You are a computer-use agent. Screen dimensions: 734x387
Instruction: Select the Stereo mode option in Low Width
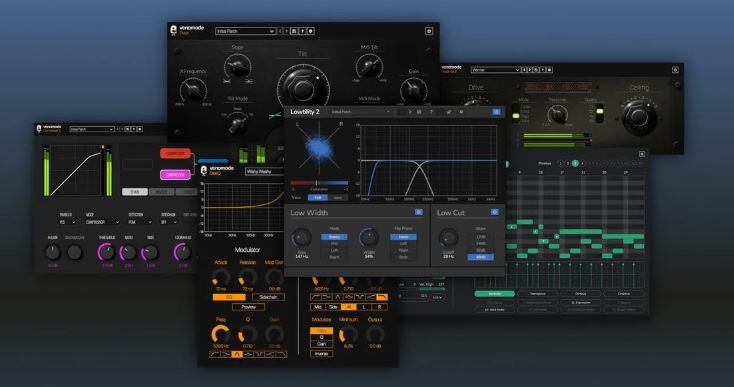(x=334, y=237)
